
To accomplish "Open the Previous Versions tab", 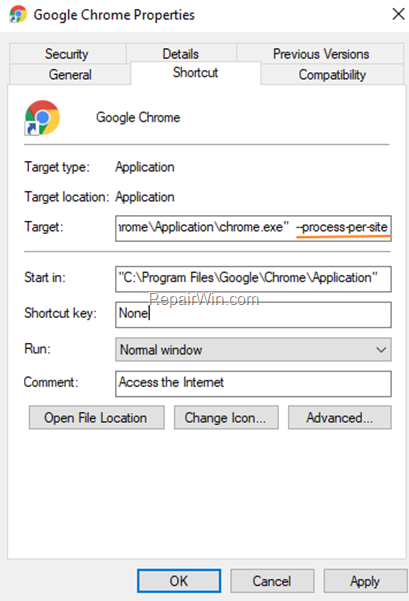I will coord(320,54).
